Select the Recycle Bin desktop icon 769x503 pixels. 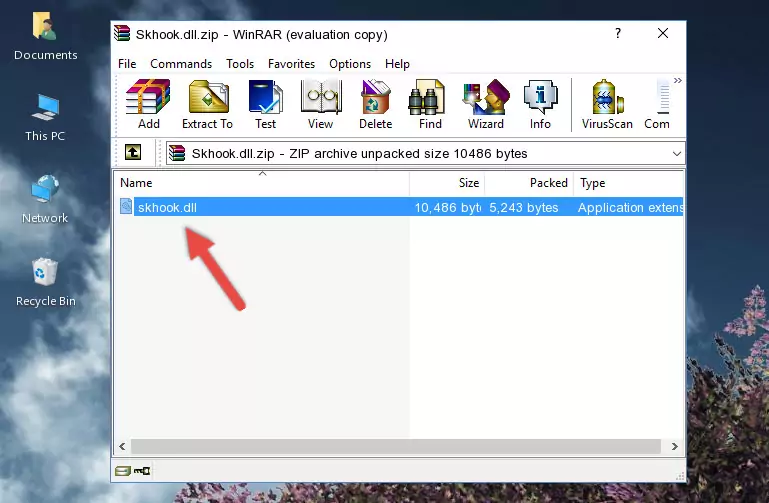click(46, 283)
